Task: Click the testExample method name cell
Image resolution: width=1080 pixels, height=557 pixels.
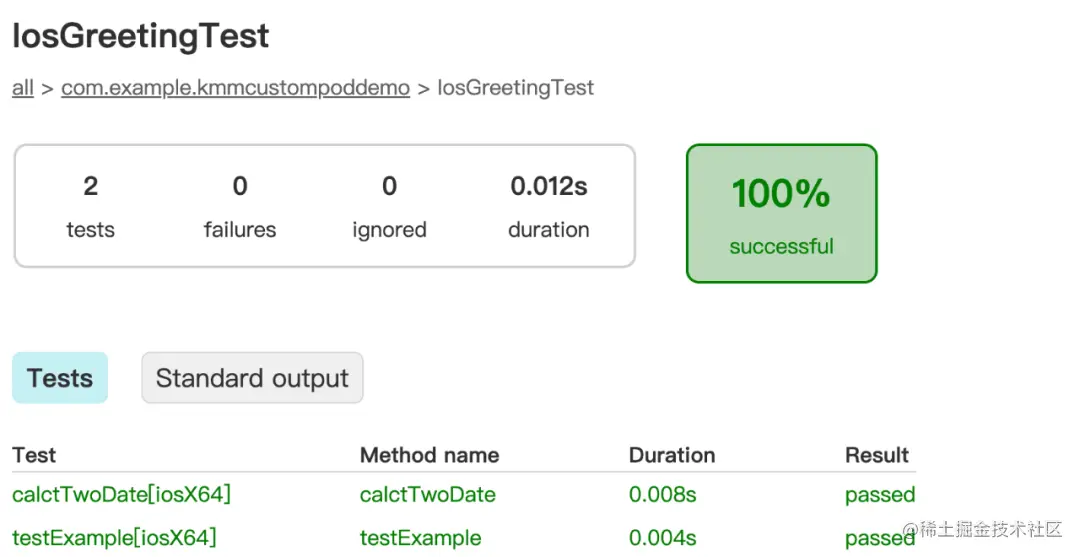Action: [420, 538]
